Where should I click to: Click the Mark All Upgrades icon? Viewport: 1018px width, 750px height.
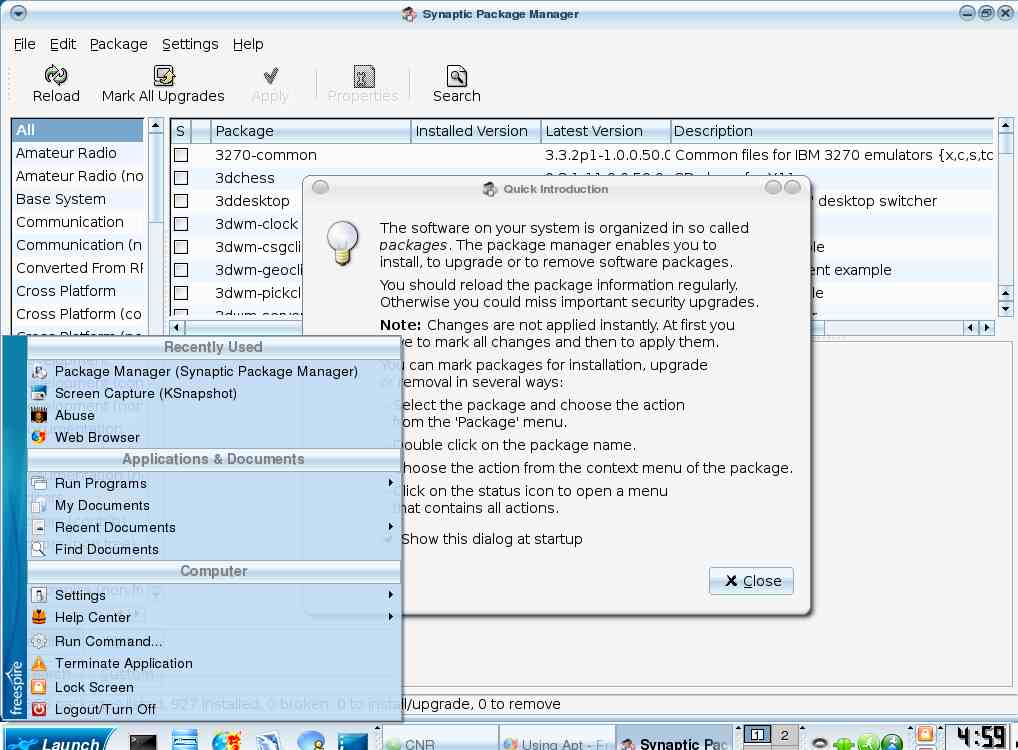tap(164, 75)
